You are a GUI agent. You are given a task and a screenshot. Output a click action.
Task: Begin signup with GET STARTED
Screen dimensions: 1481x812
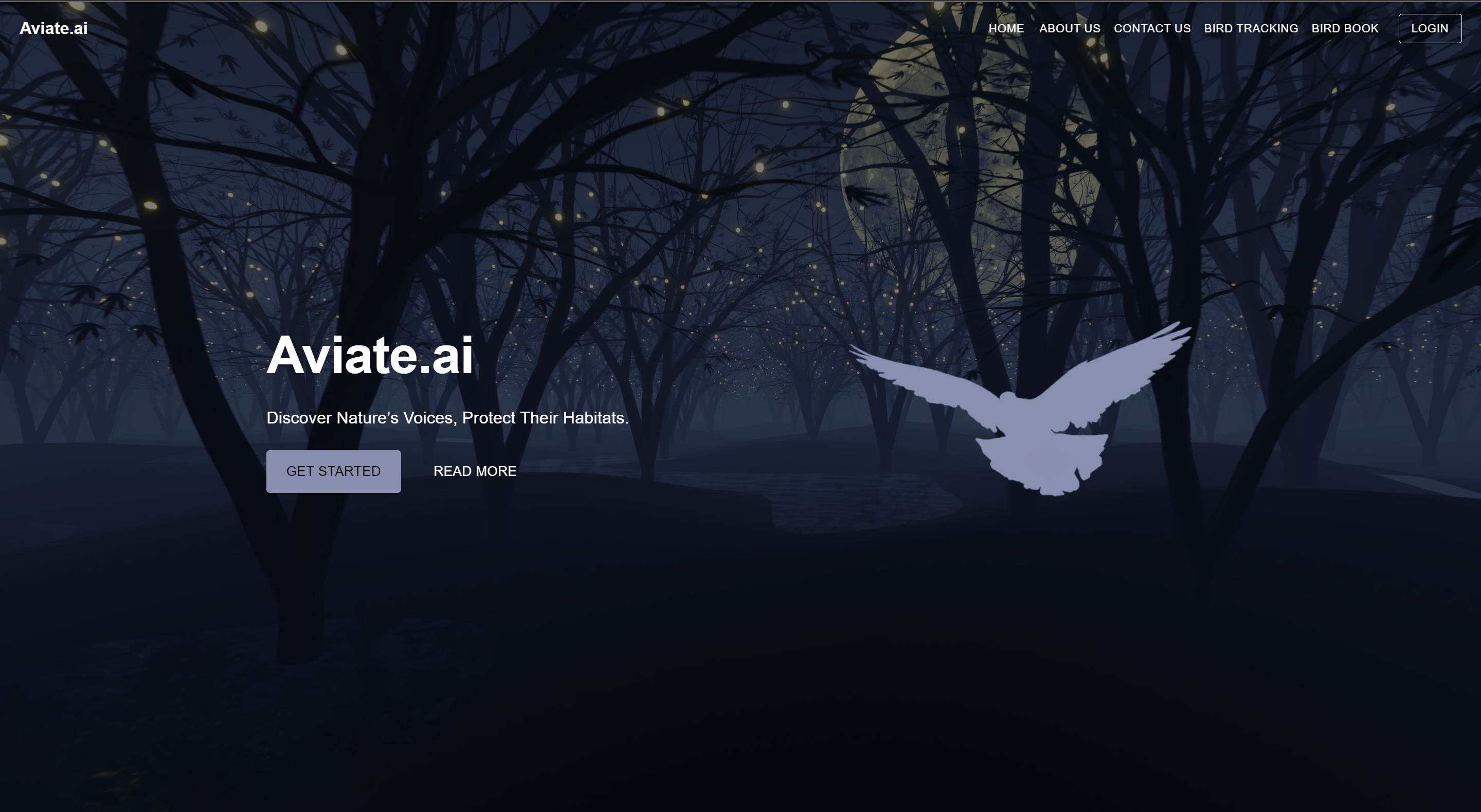coord(333,471)
